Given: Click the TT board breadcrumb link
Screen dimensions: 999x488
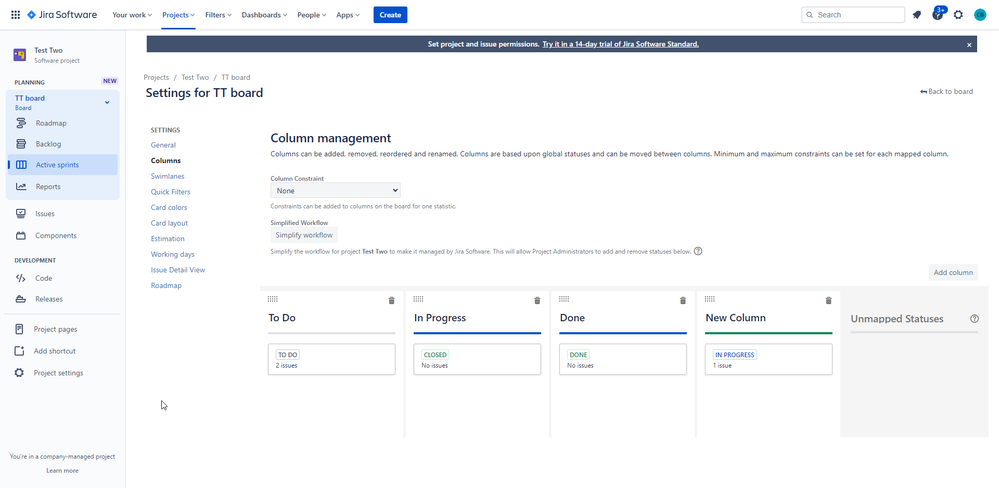Looking at the screenshot, I should click(236, 77).
